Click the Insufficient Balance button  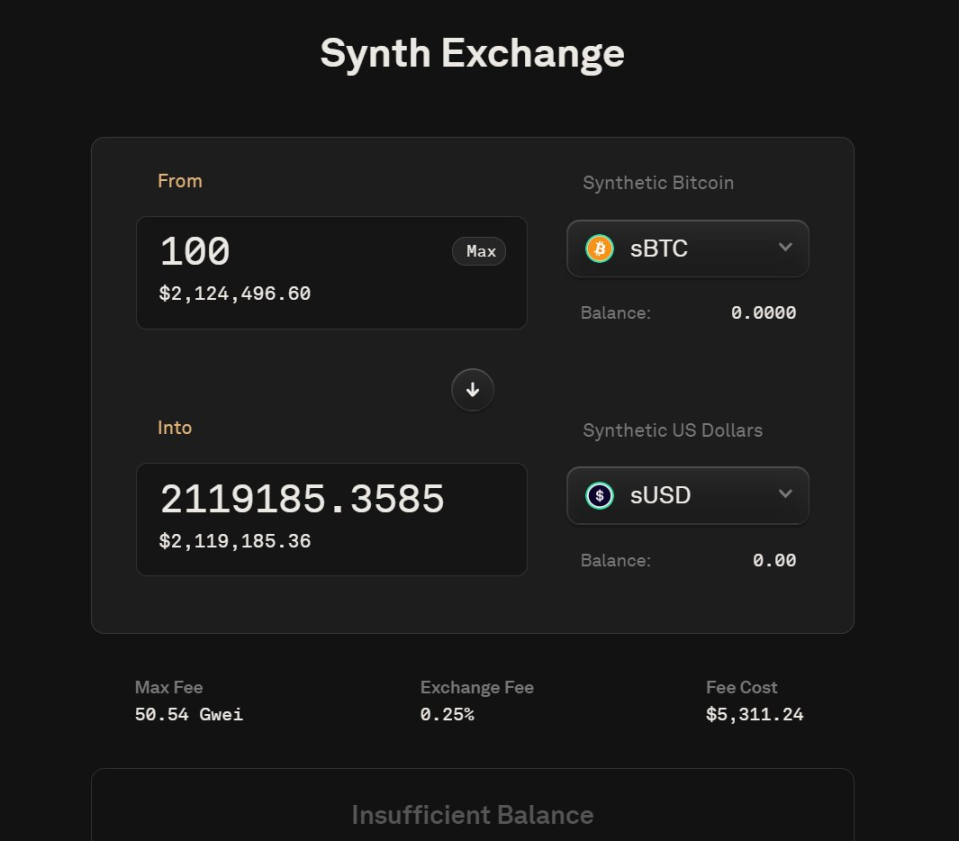tap(472, 814)
